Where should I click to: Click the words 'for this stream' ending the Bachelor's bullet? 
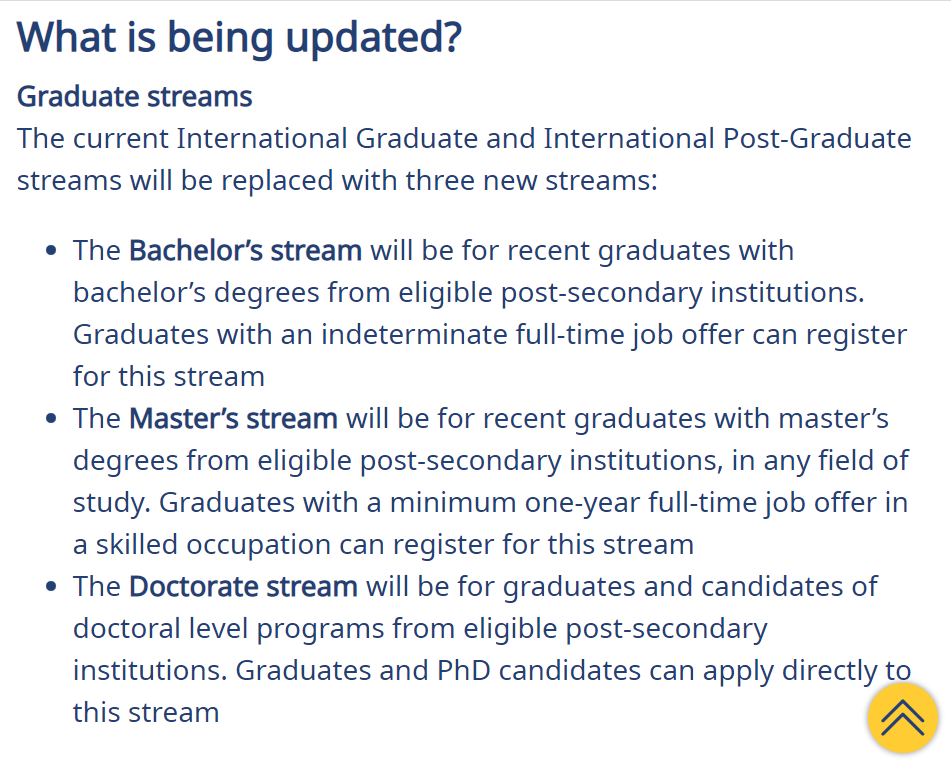tap(169, 377)
